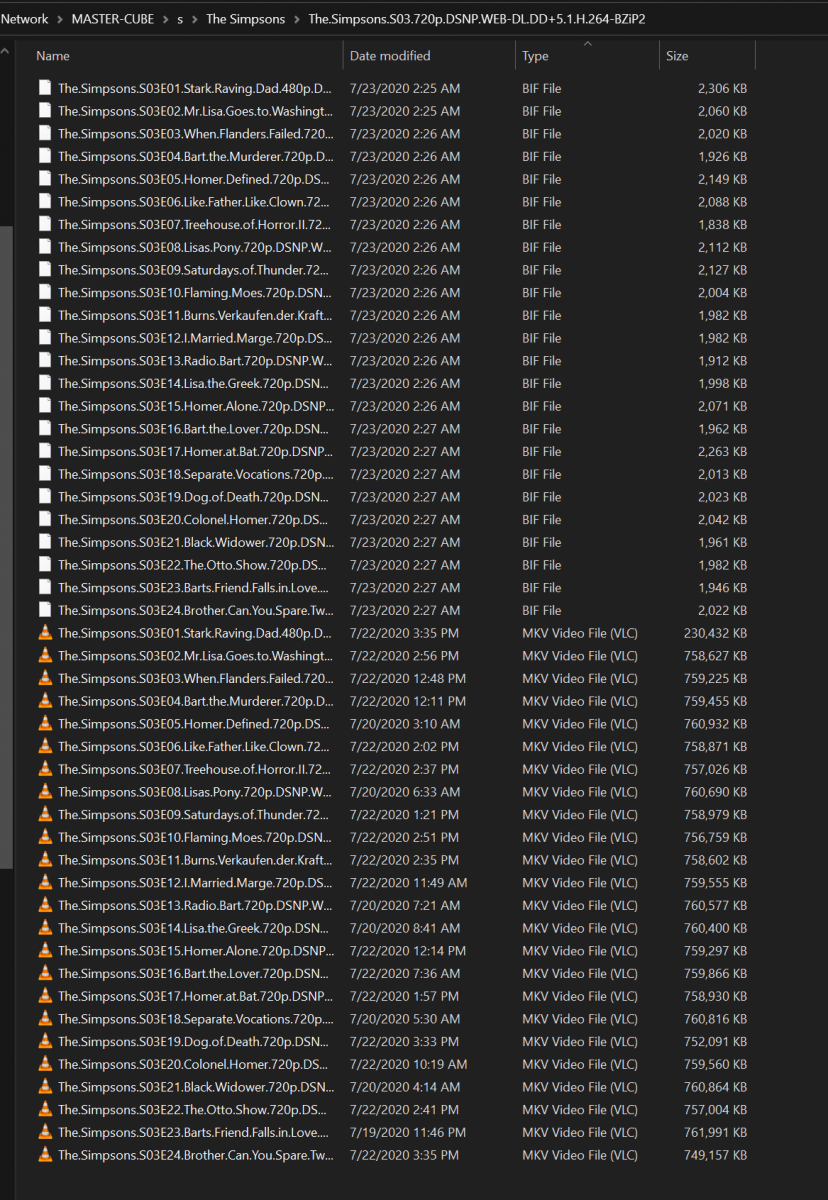Click the 230,432 KB size value
This screenshot has height=1200, width=828.
coord(715,633)
